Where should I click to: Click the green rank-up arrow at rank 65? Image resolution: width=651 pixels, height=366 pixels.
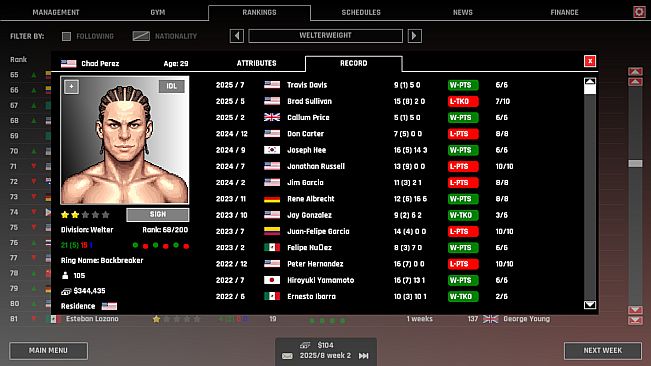(x=34, y=75)
